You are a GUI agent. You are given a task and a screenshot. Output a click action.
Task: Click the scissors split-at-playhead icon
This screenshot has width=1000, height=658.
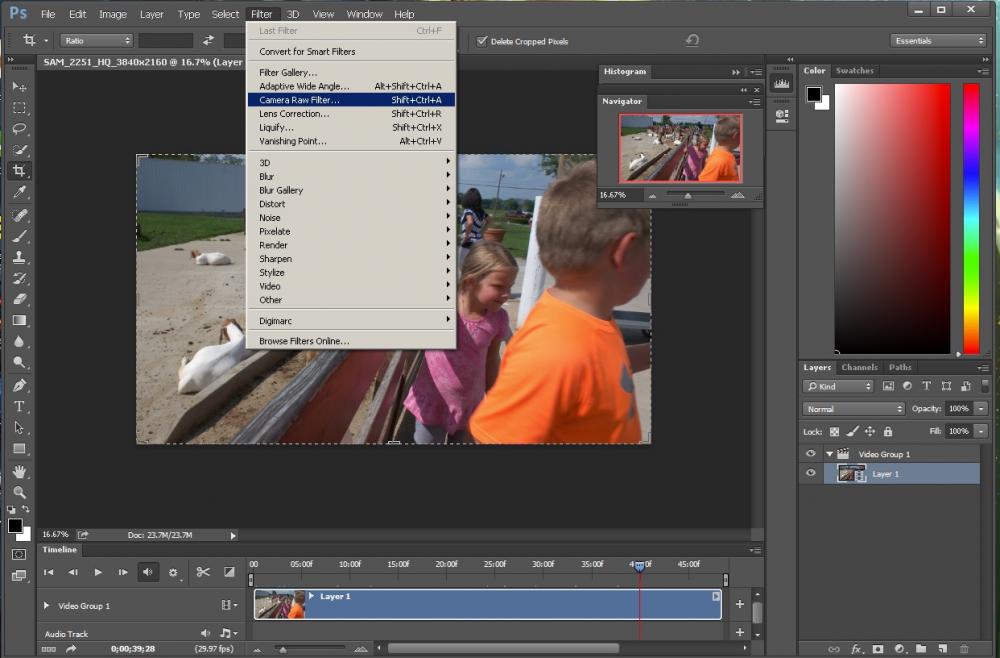point(203,572)
